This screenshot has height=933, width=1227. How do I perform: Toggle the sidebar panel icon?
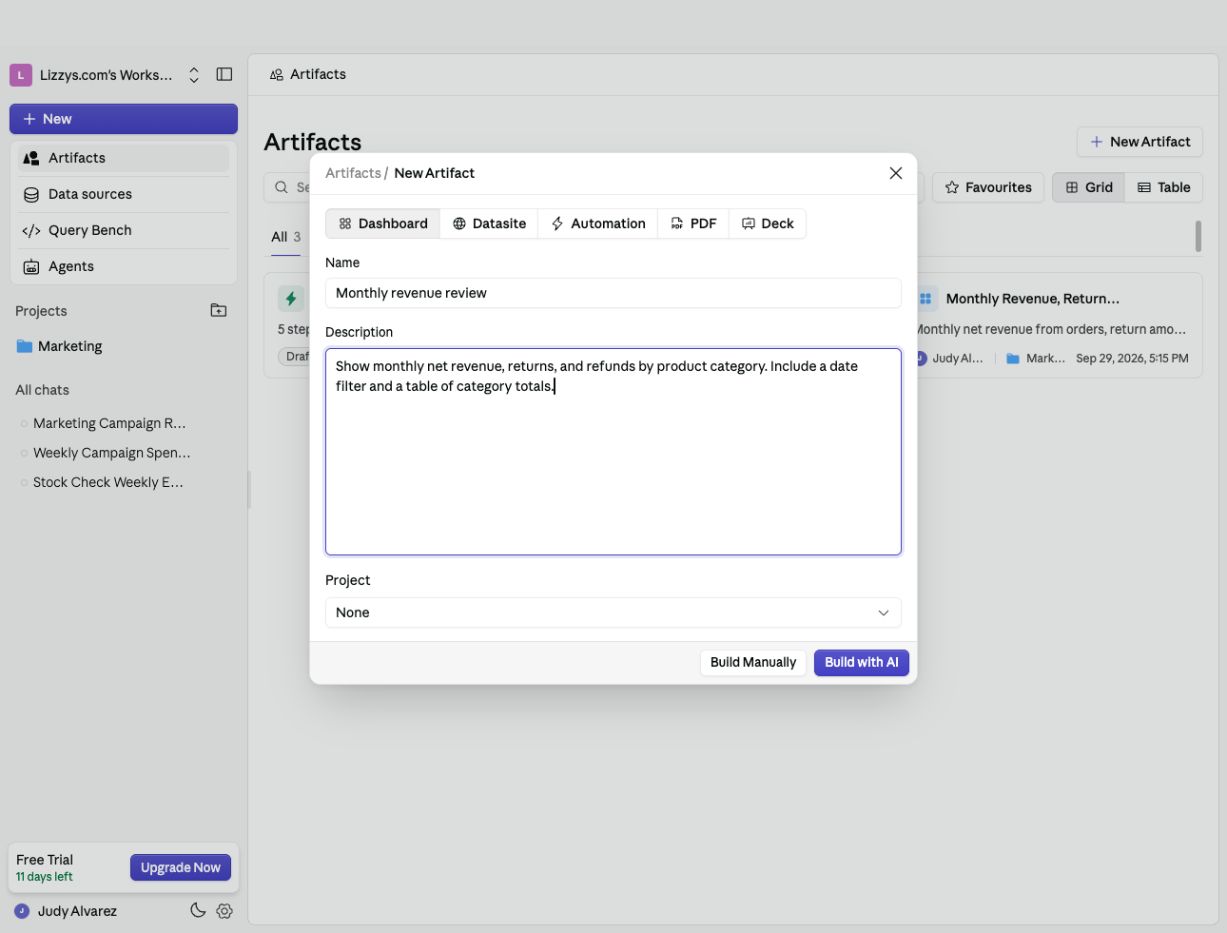click(224, 75)
